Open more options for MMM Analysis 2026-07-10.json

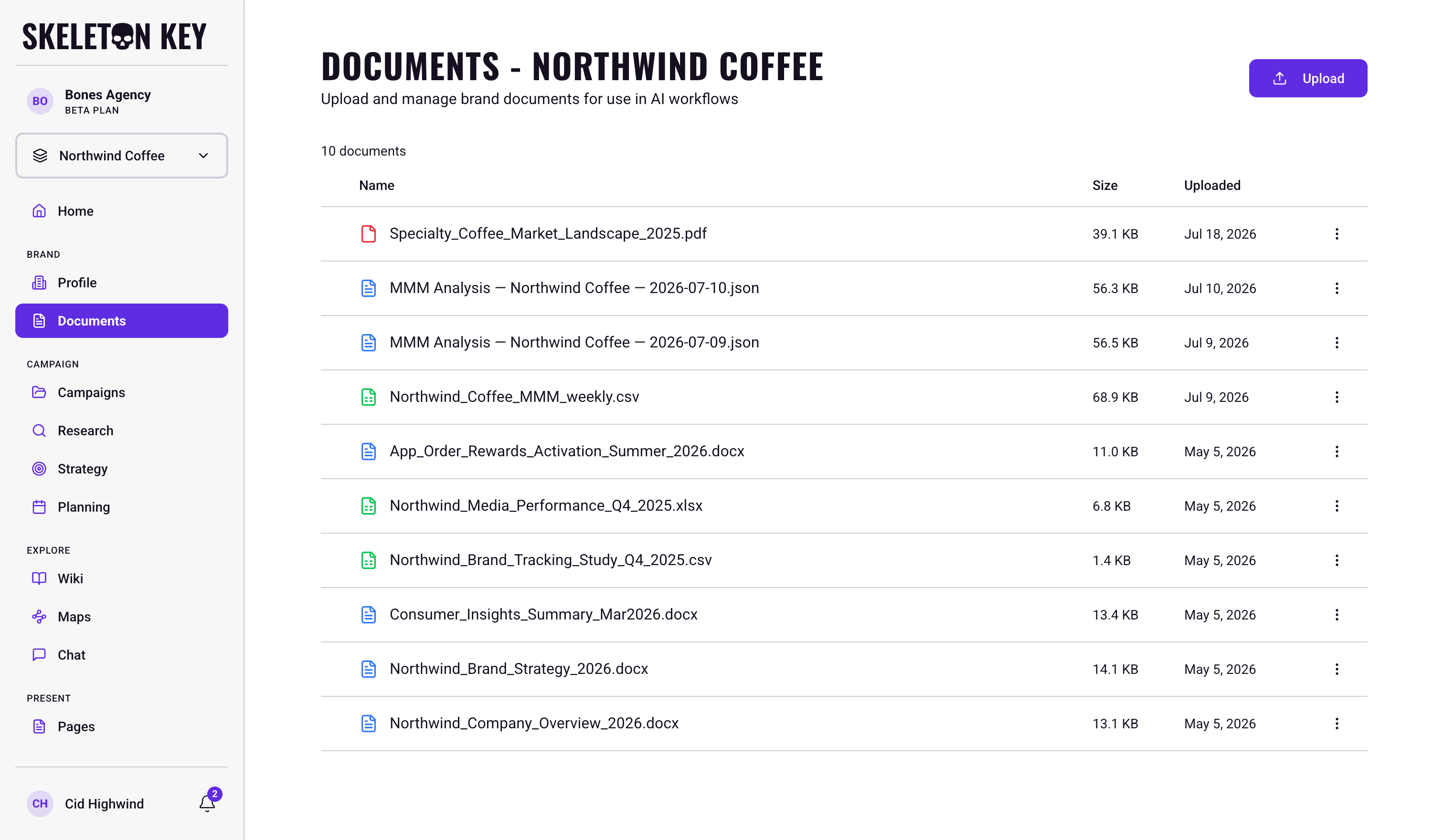[x=1336, y=289]
